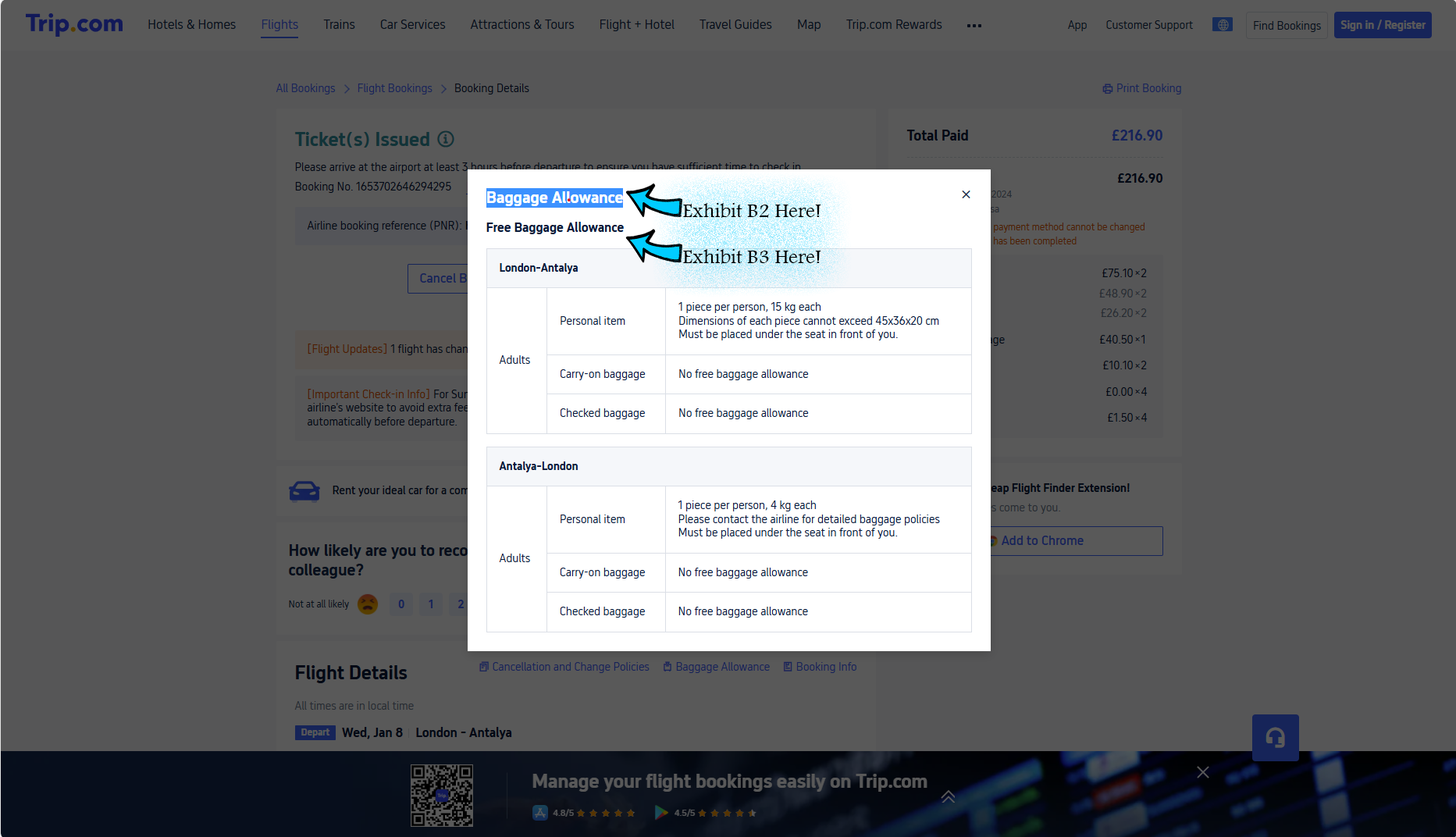Screen dimensions: 1456x837
Task: Select rating 1 in the survey
Action: [431, 604]
